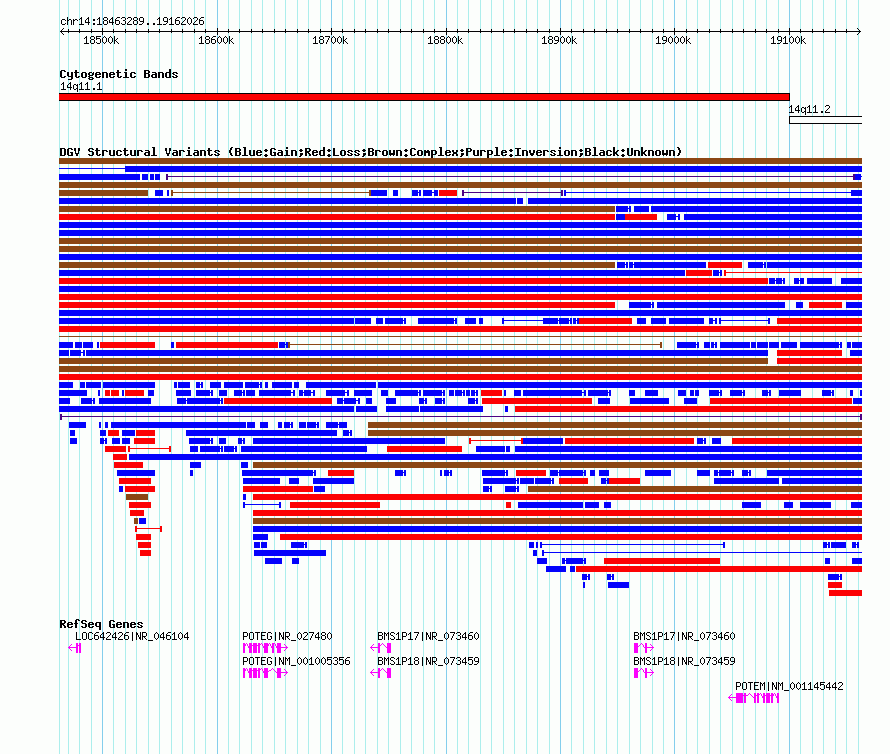This screenshot has width=890, height=754.
Task: Select the POTEG NM_001005356 transcript glyph
Action: [x=265, y=673]
